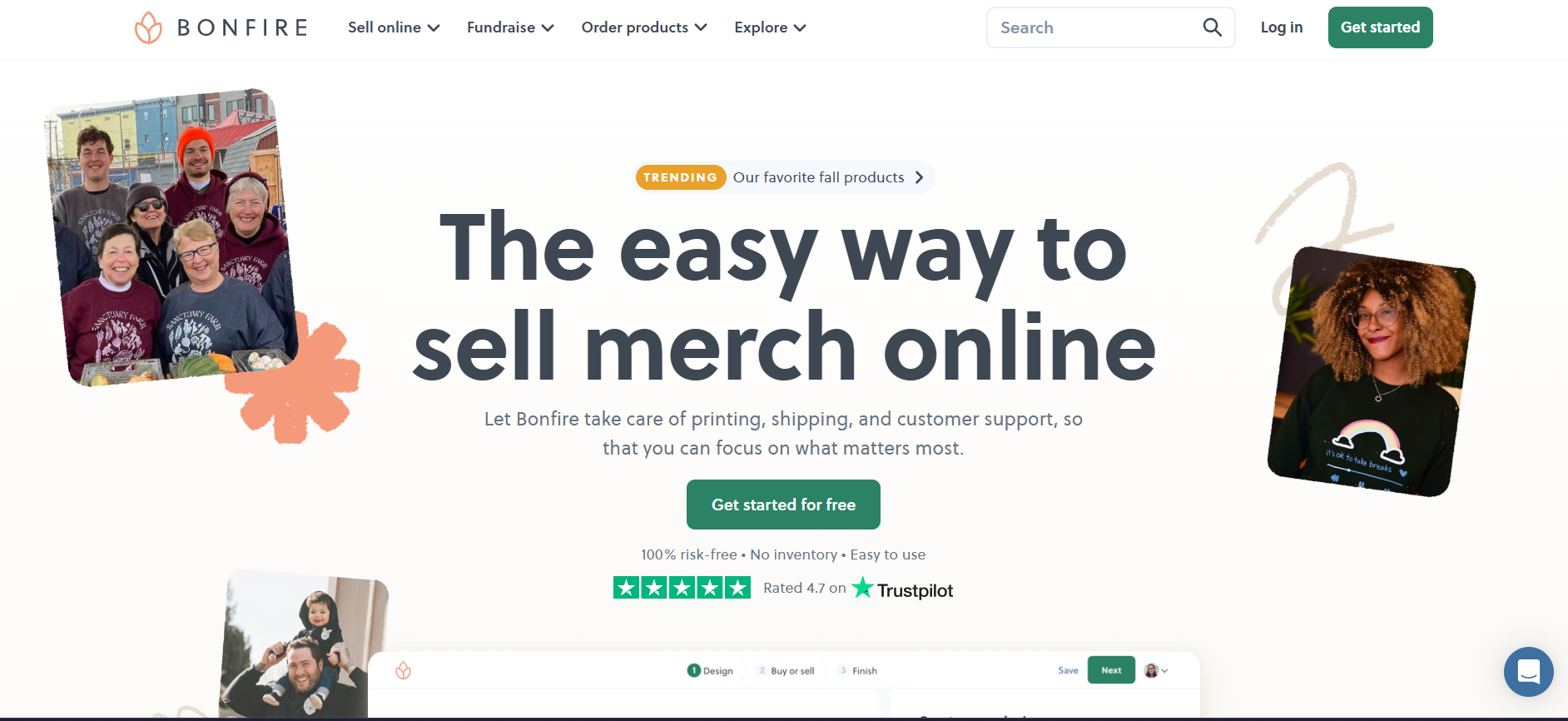Click the Next button in preview
The width and height of the screenshot is (1568, 721).
click(1111, 670)
